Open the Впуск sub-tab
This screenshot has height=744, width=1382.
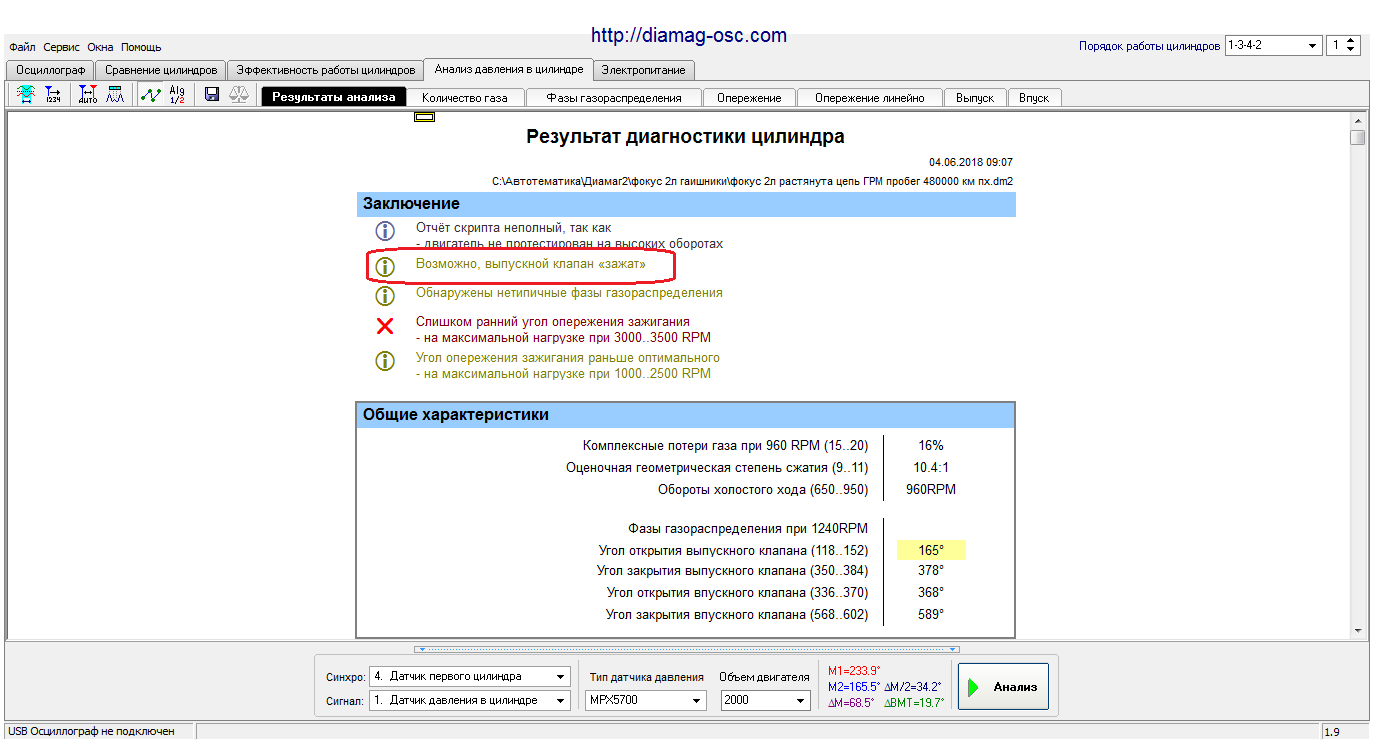pyautogui.click(x=1034, y=98)
